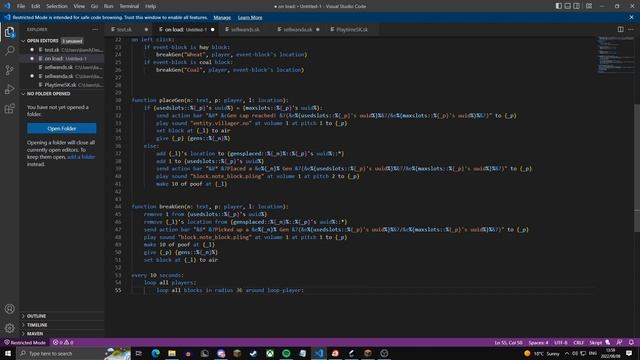
Task: Open the Search view in activity bar
Action: (9, 51)
